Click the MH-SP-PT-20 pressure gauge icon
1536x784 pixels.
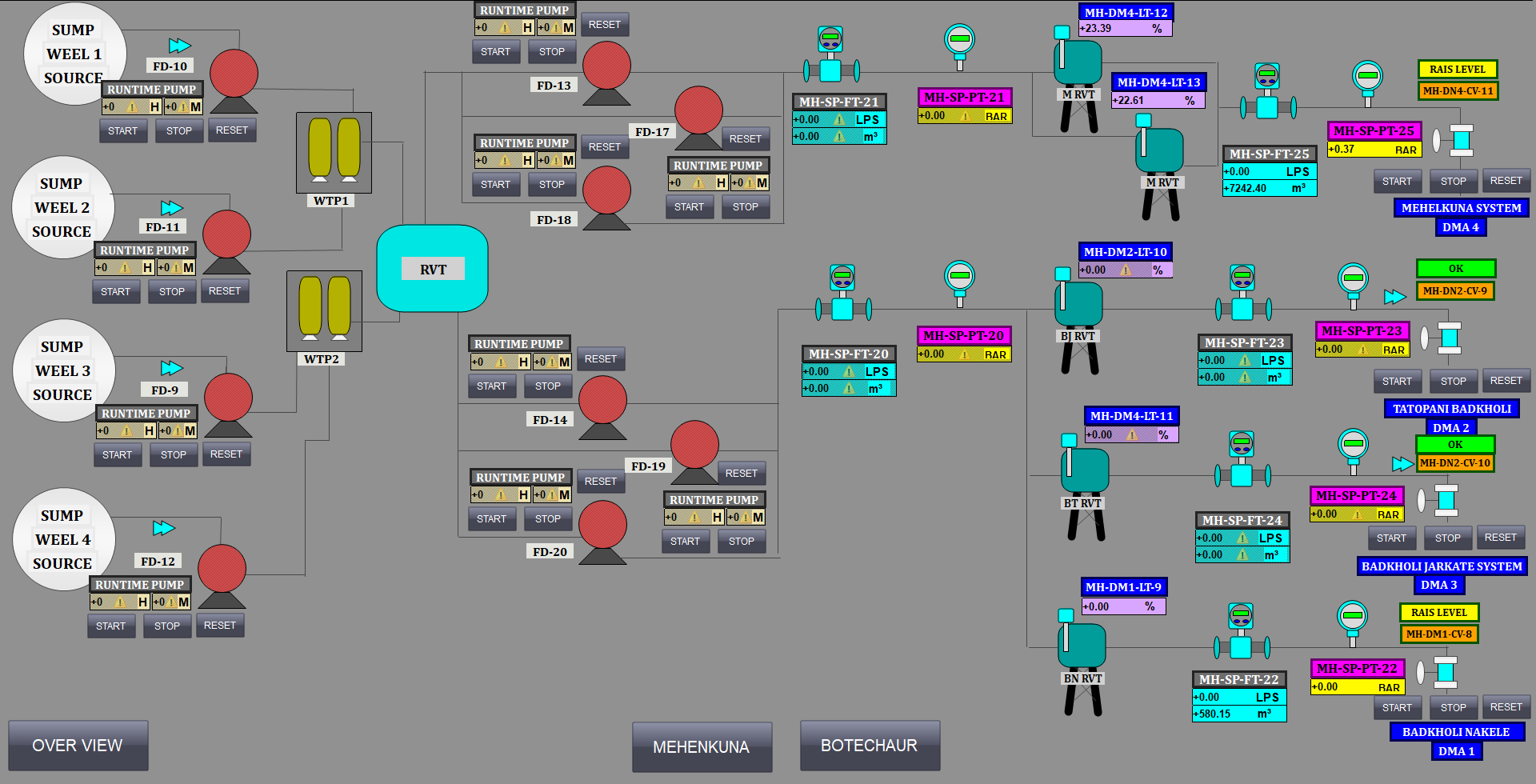(959, 282)
